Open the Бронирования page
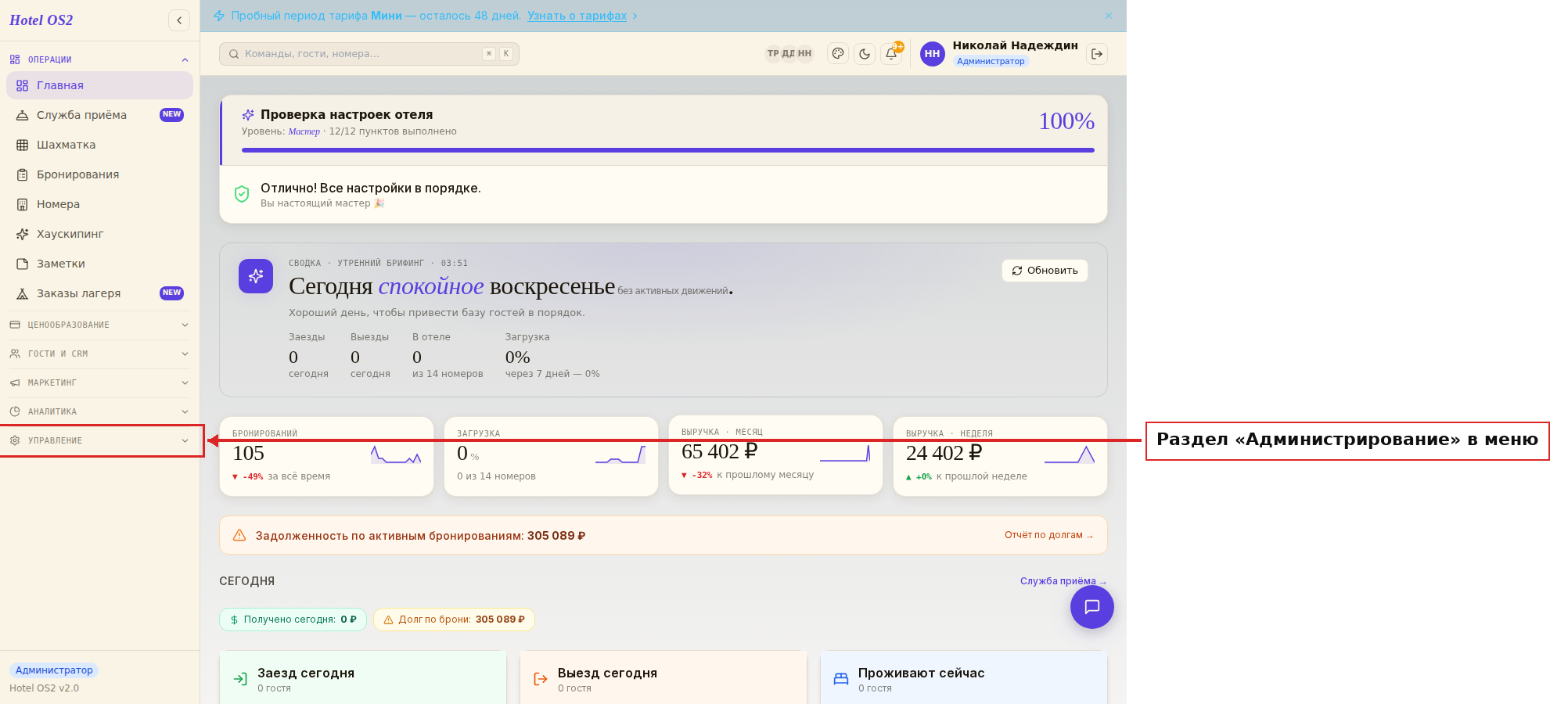 99,174
